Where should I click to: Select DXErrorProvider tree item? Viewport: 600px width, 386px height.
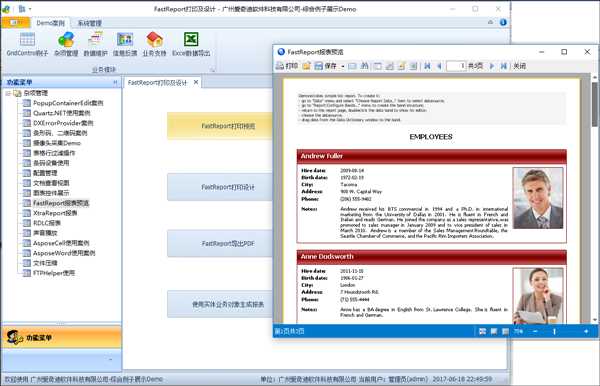(63, 123)
